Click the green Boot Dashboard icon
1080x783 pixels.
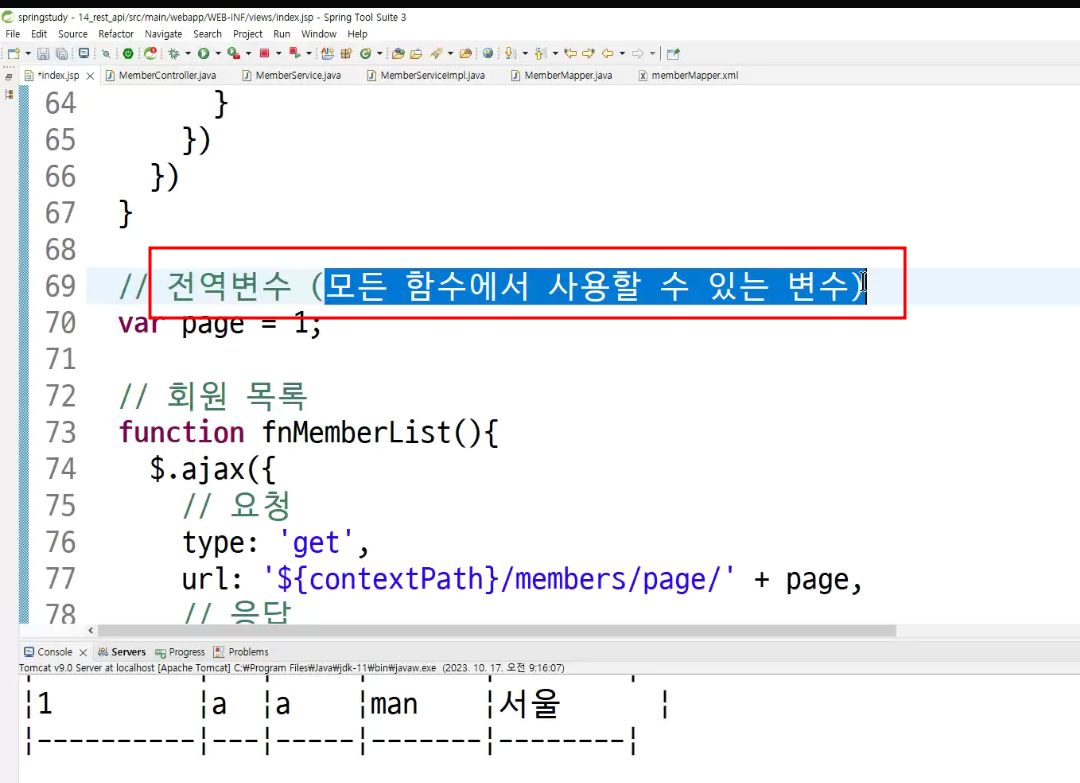tap(128, 54)
